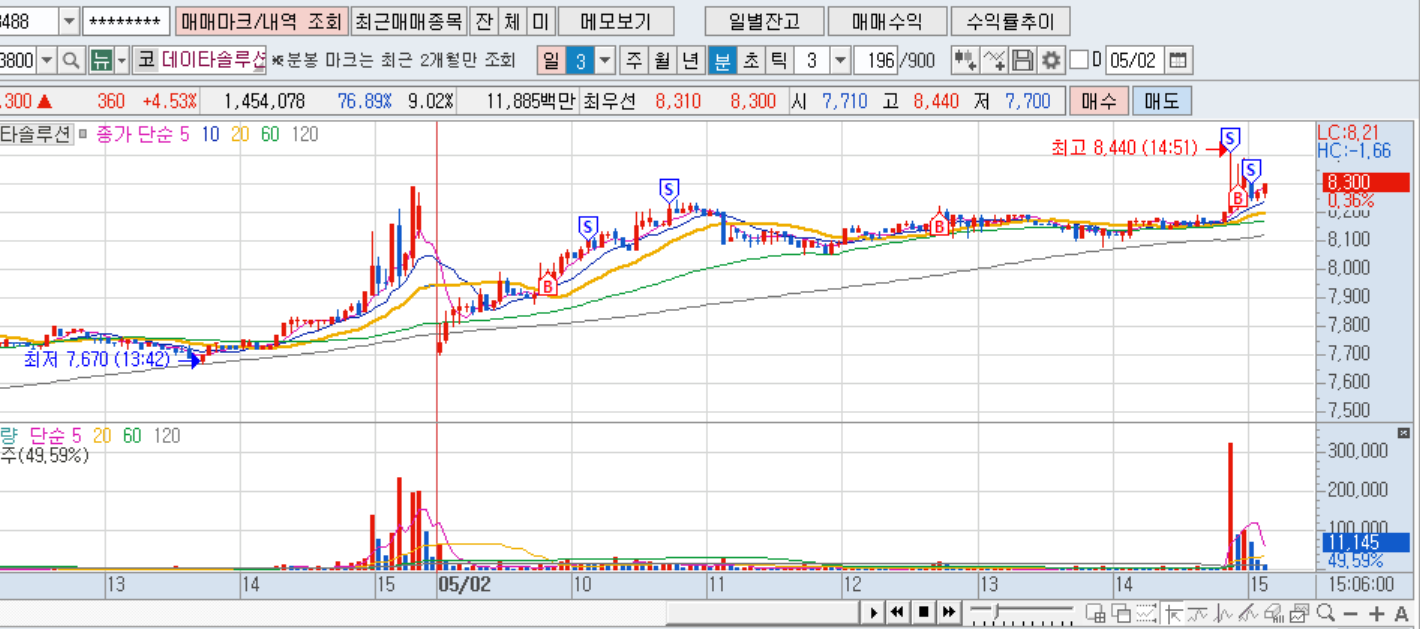Click the rewind double-arrow replay button
Viewport: 1420px width, 629px height.
[899, 612]
